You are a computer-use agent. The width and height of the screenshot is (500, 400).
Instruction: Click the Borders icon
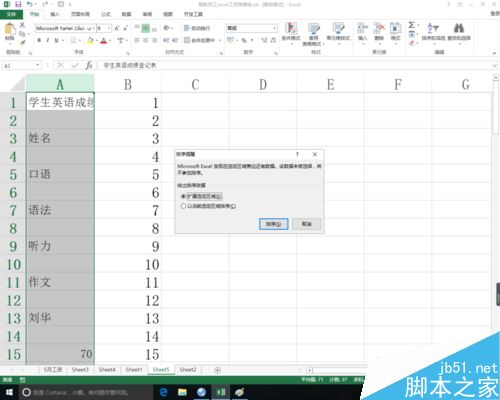(x=73, y=40)
